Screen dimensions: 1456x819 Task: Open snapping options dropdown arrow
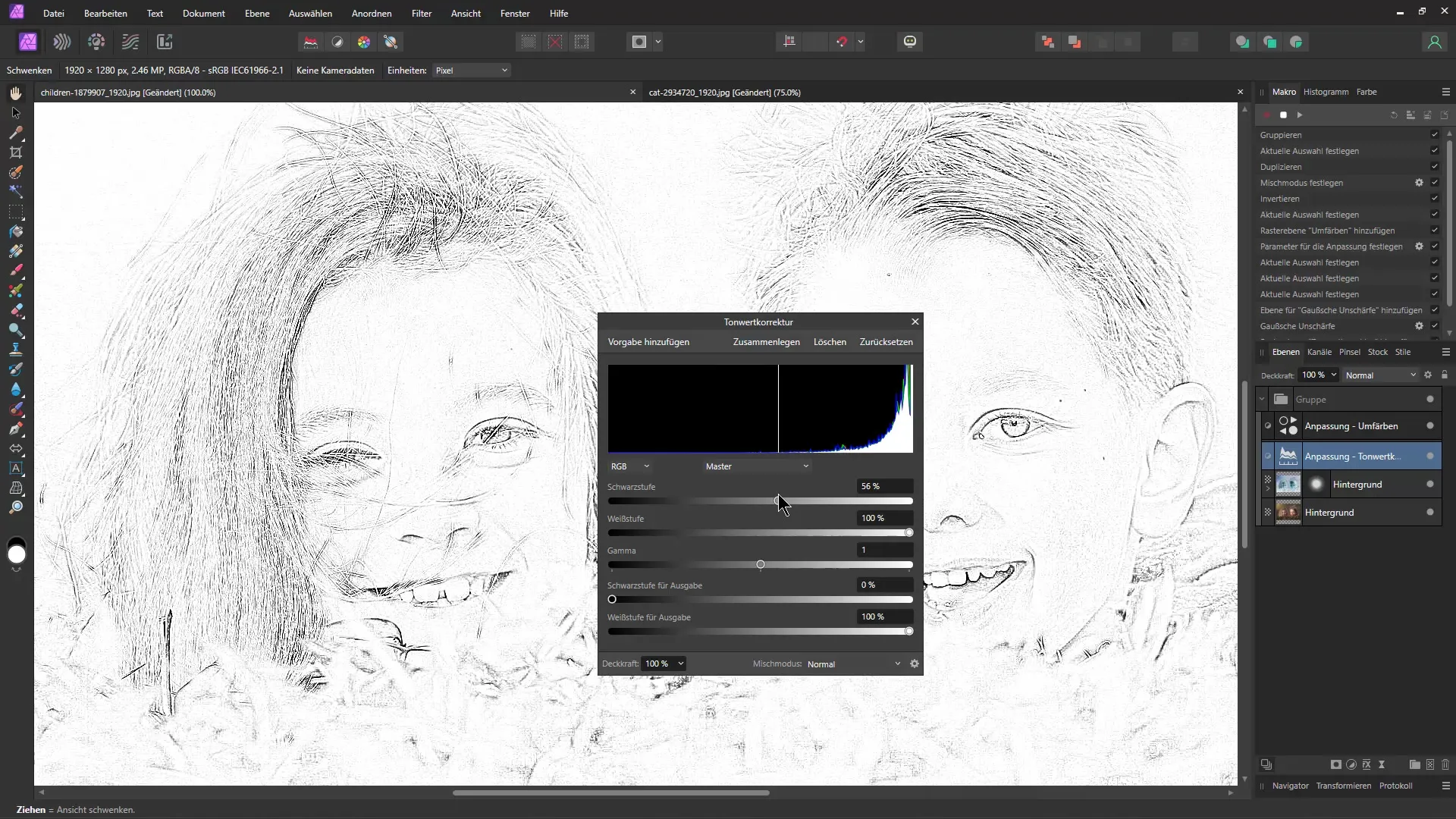[x=861, y=42]
